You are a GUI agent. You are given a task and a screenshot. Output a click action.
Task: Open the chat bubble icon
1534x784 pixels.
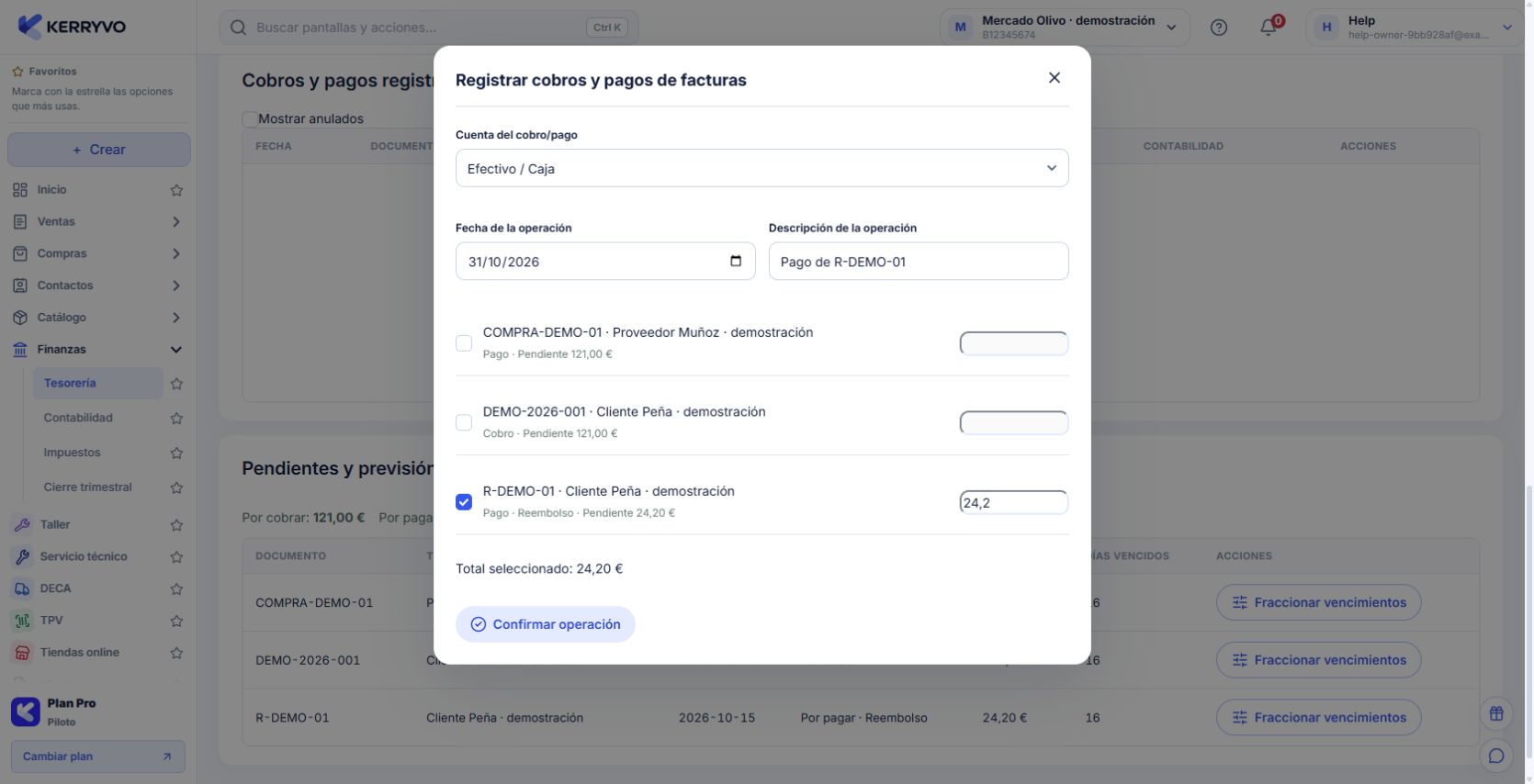tap(1496, 756)
